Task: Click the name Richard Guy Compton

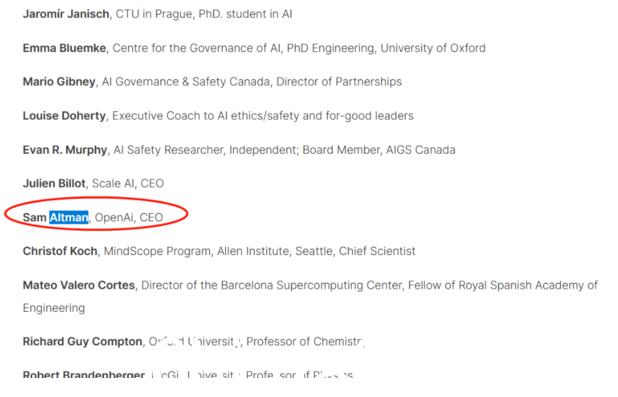Action: tap(82, 341)
